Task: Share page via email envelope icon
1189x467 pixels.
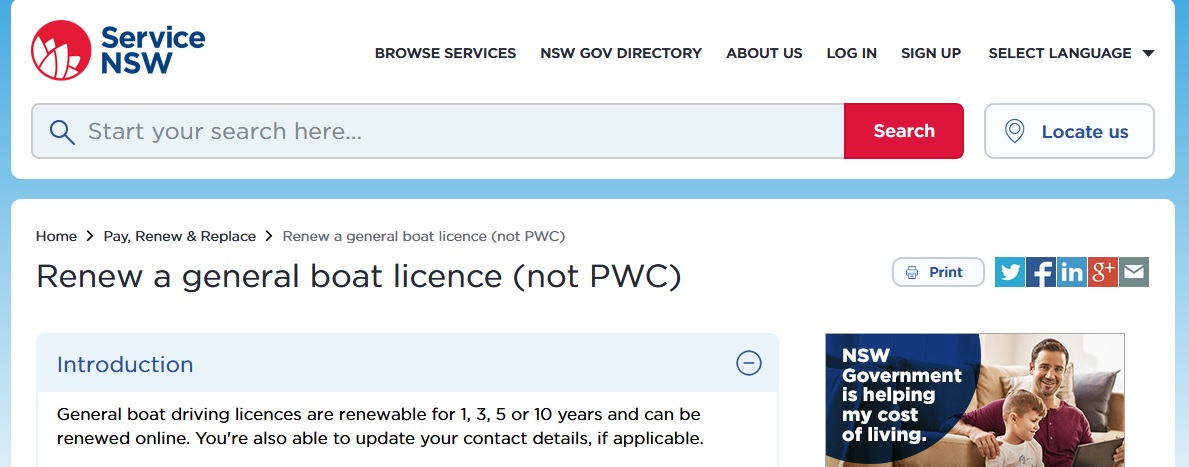Action: (x=1134, y=272)
